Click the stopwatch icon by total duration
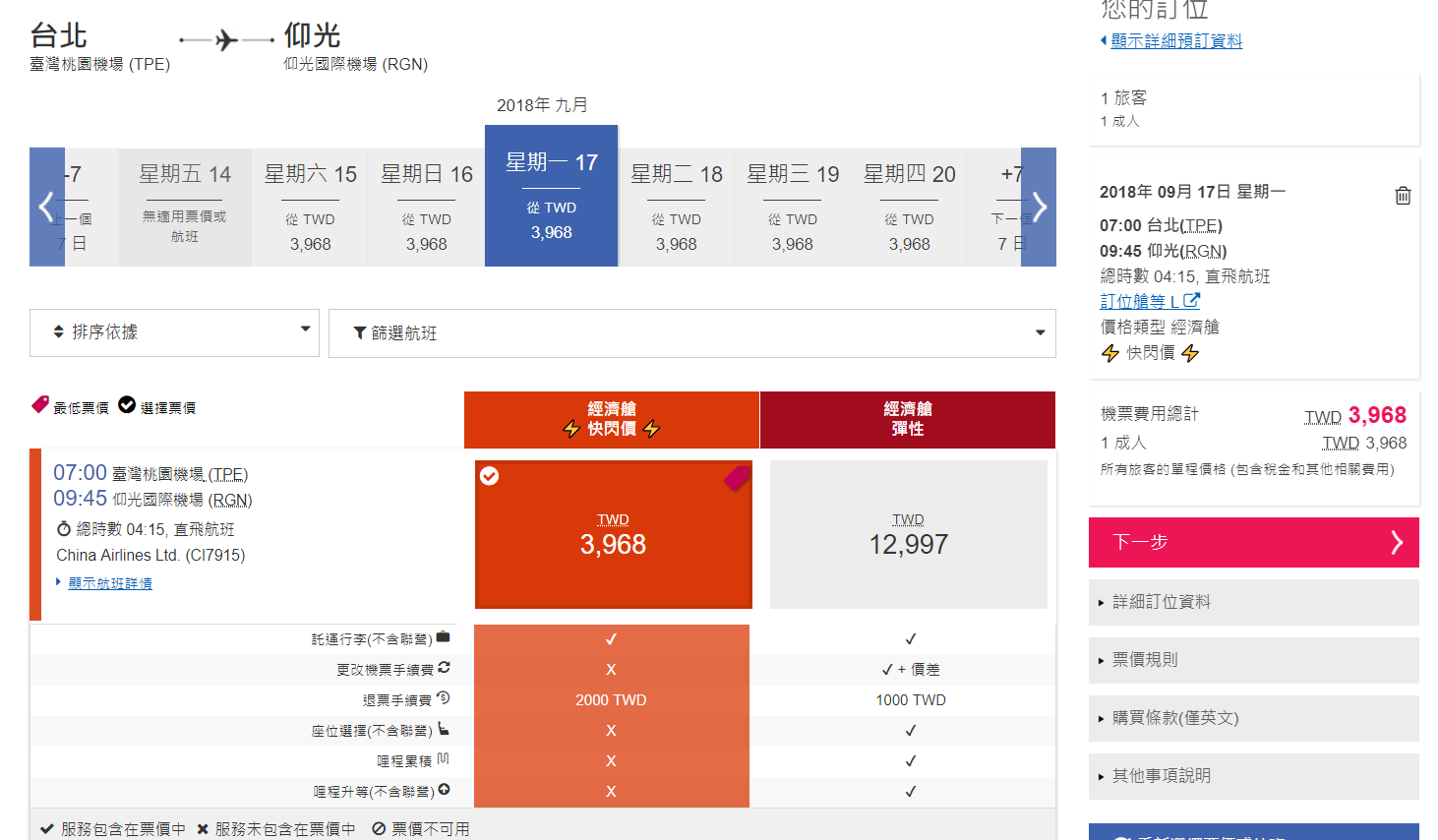The width and height of the screenshot is (1438, 840). pos(64,528)
